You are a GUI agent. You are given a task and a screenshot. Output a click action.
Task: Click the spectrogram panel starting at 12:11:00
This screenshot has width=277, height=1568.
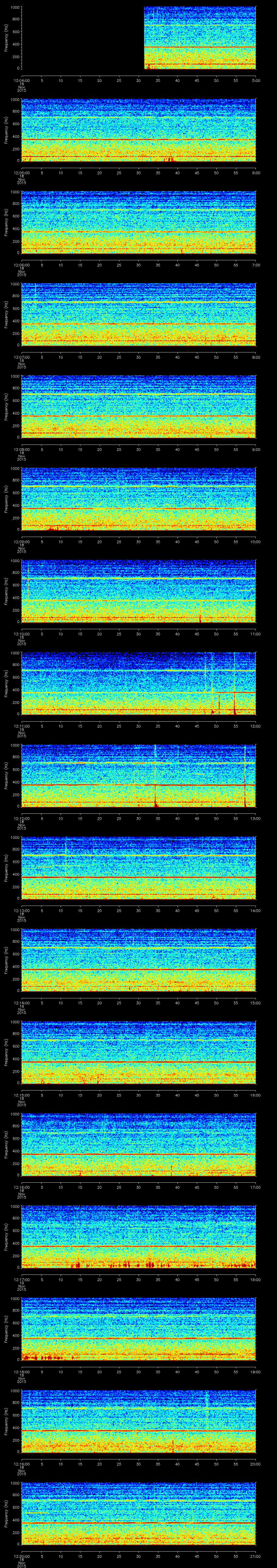(139, 683)
